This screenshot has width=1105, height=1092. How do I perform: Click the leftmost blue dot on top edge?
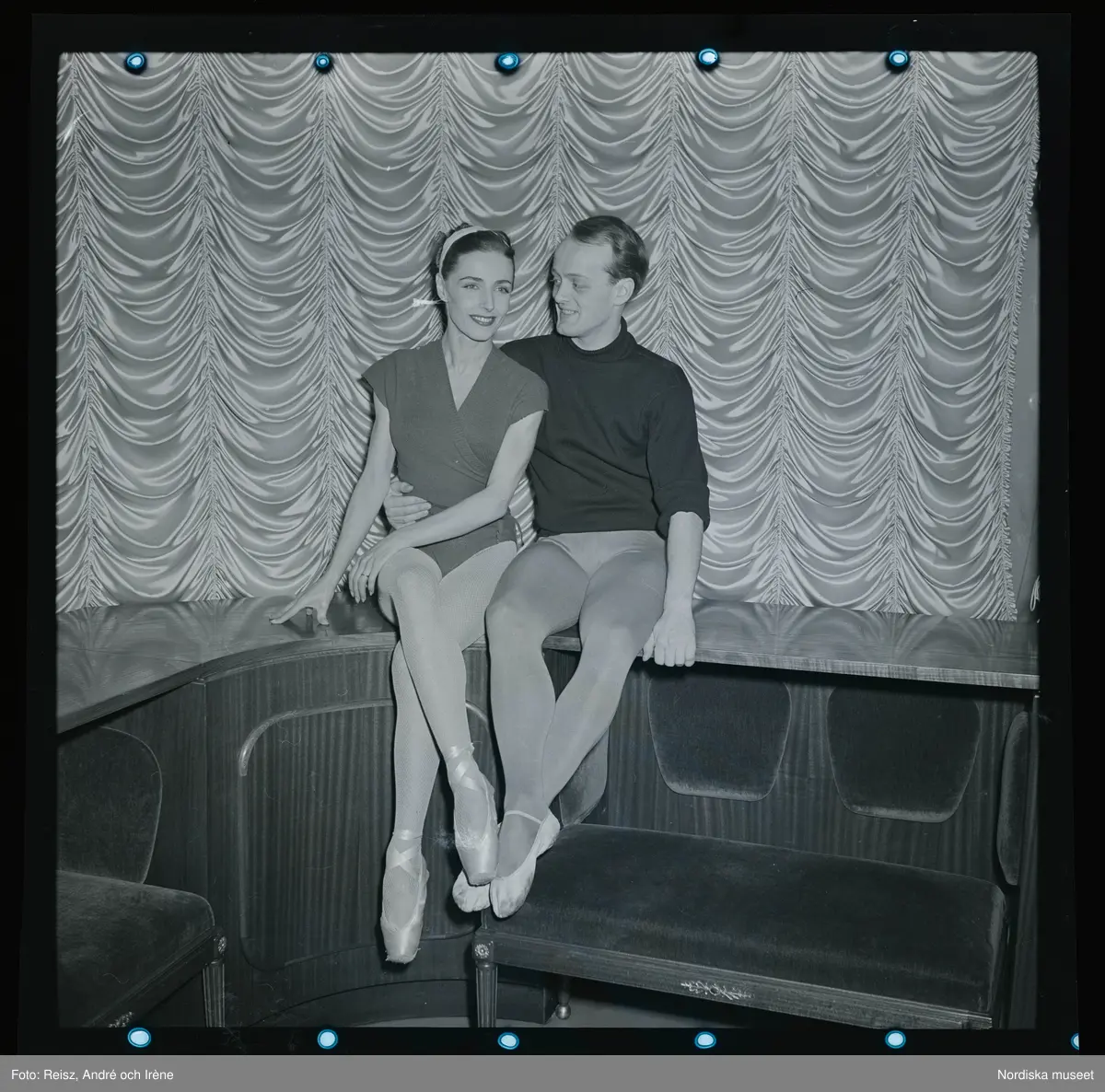136,62
